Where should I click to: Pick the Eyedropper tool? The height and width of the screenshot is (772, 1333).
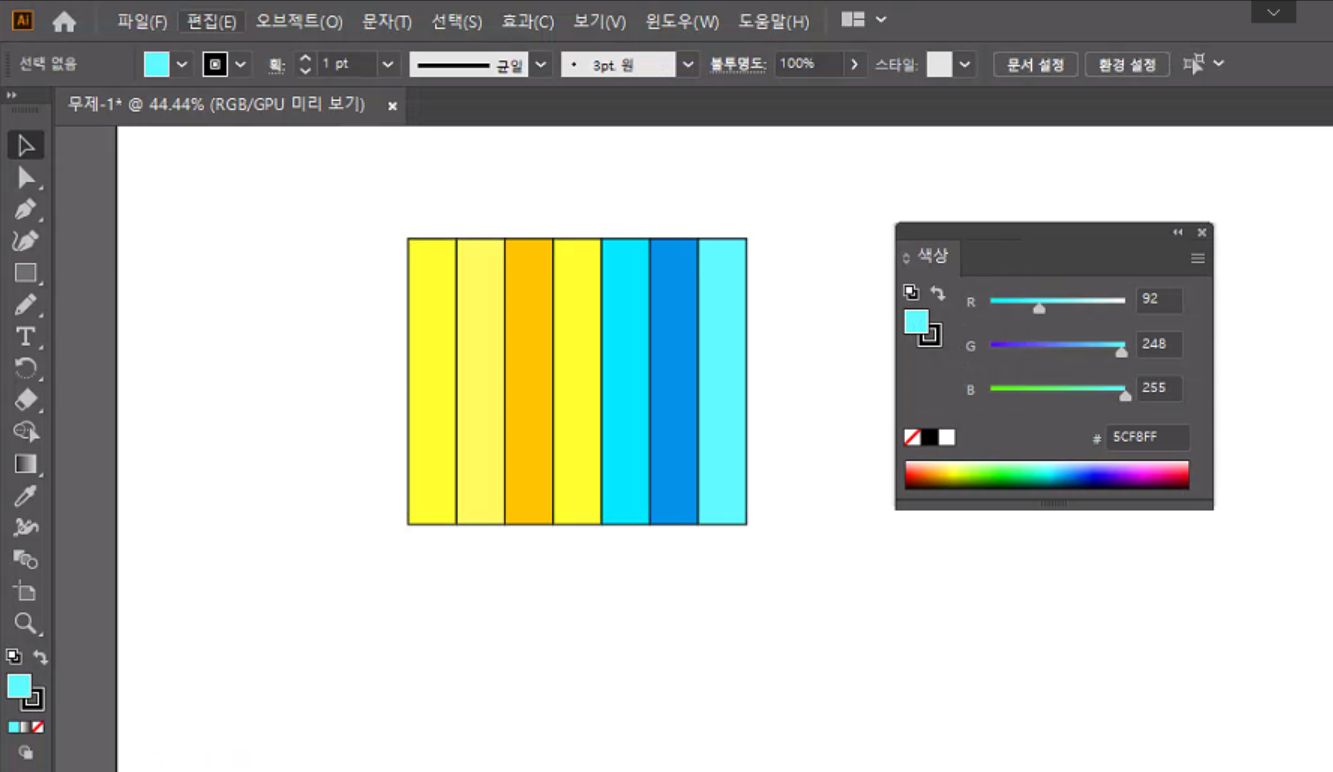coord(25,496)
